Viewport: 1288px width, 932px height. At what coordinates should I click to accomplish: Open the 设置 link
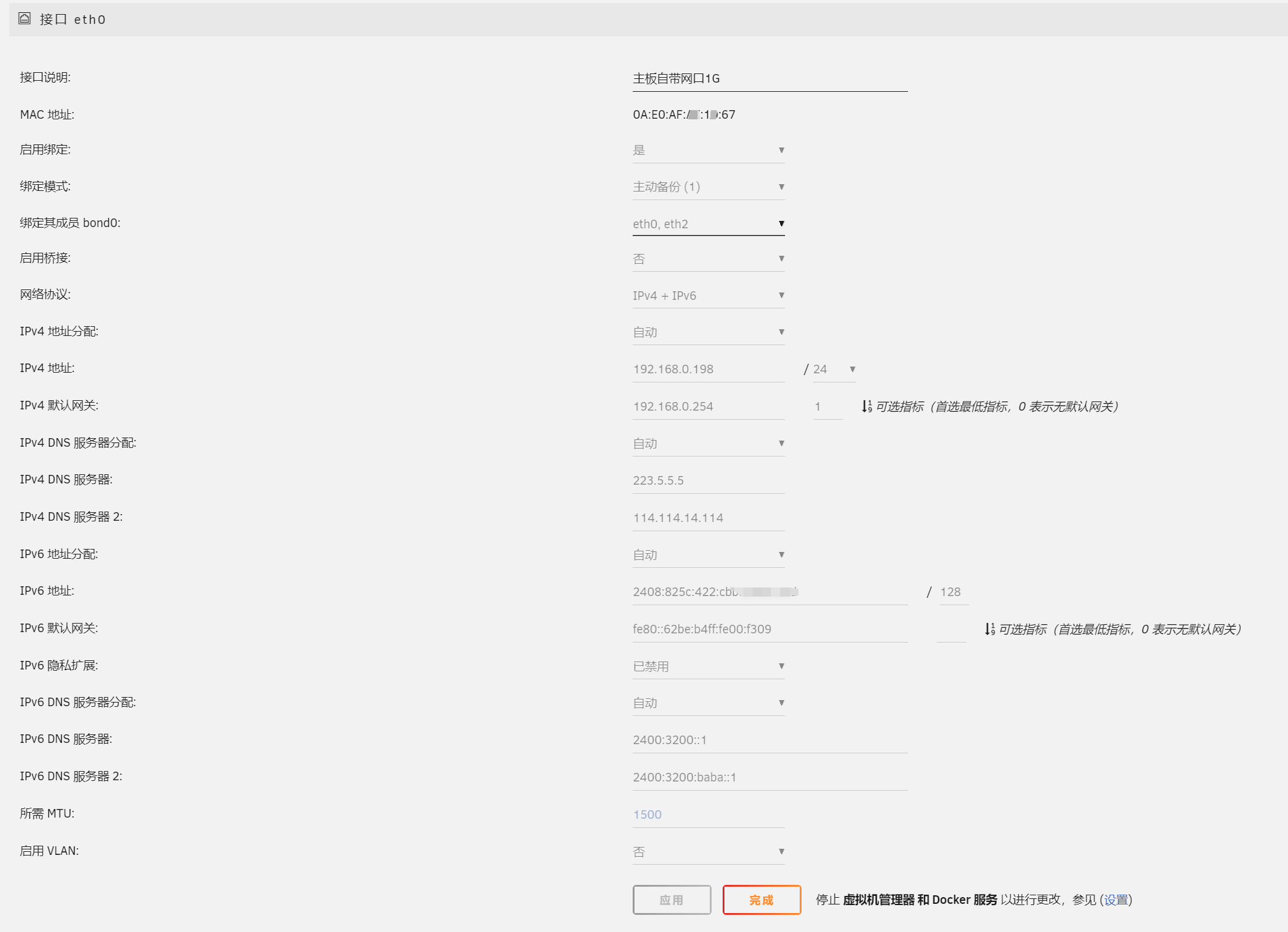pyautogui.click(x=1116, y=900)
